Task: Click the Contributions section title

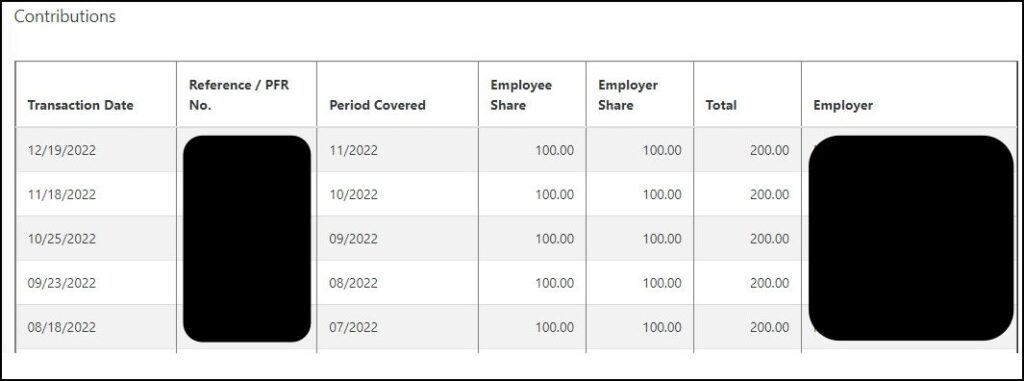Action: click(x=65, y=17)
